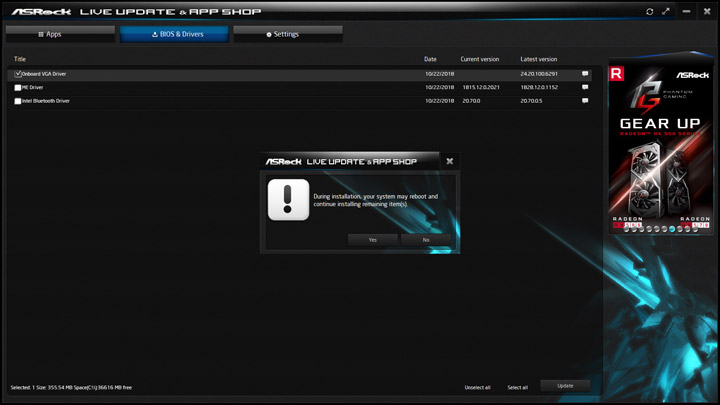The width and height of the screenshot is (720, 405).
Task: Click ME Driver current version 1815.12.0.2021
Action: click(x=481, y=87)
